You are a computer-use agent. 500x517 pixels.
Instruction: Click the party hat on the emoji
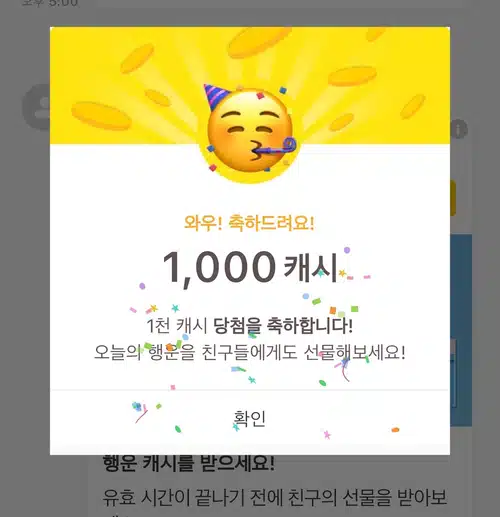tap(214, 97)
